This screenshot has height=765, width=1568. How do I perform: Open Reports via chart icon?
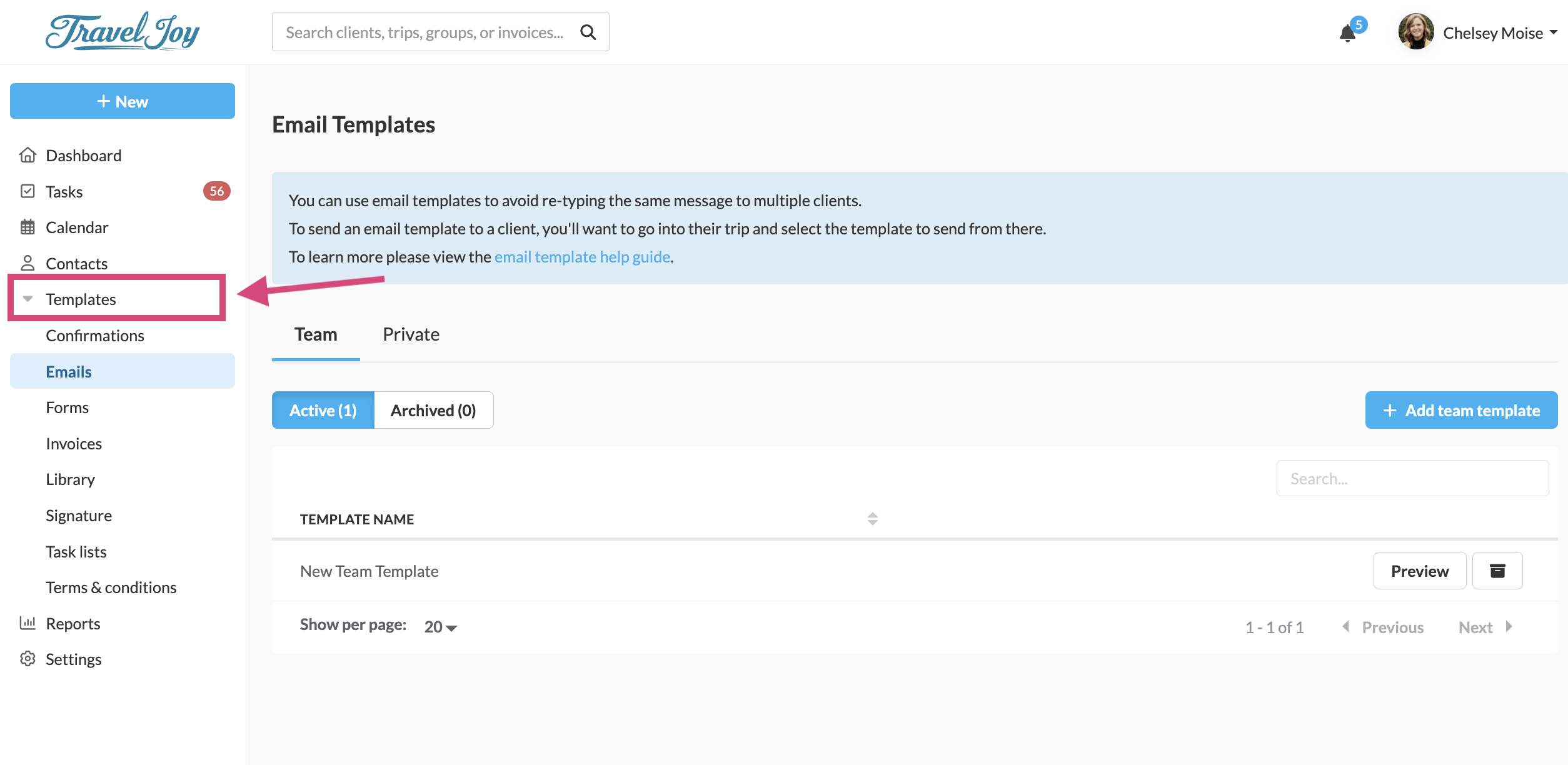pyautogui.click(x=28, y=623)
